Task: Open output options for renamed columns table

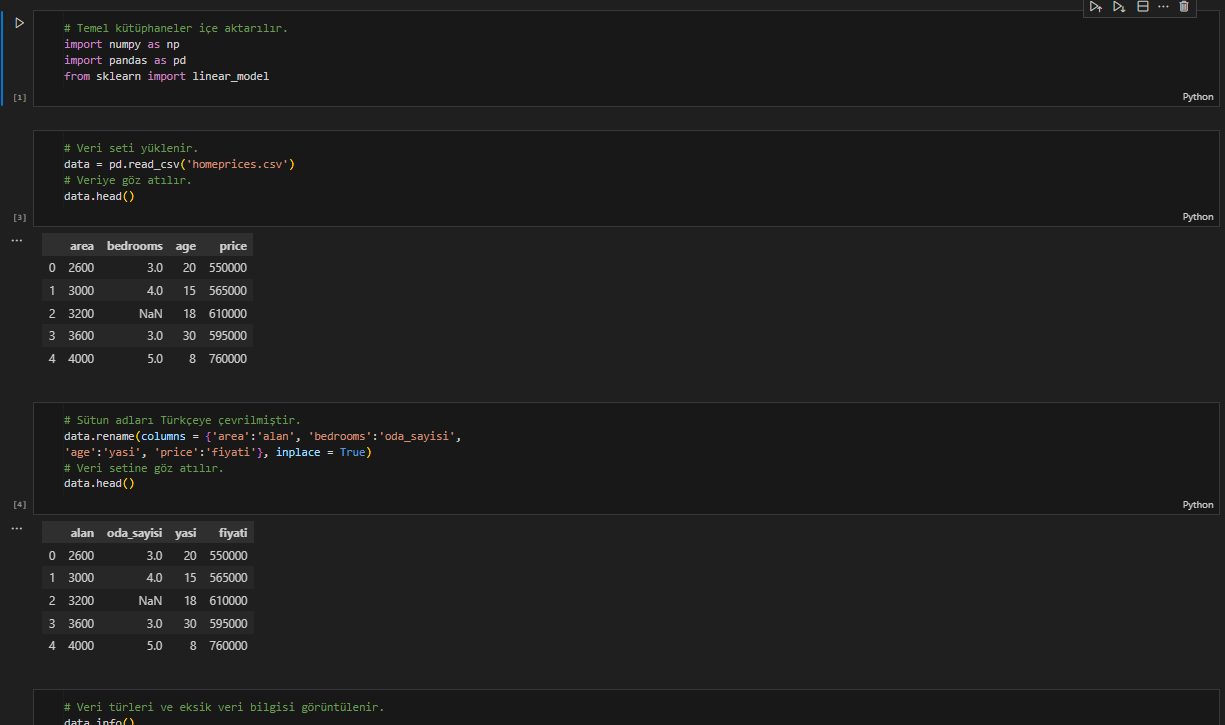Action: (16, 528)
